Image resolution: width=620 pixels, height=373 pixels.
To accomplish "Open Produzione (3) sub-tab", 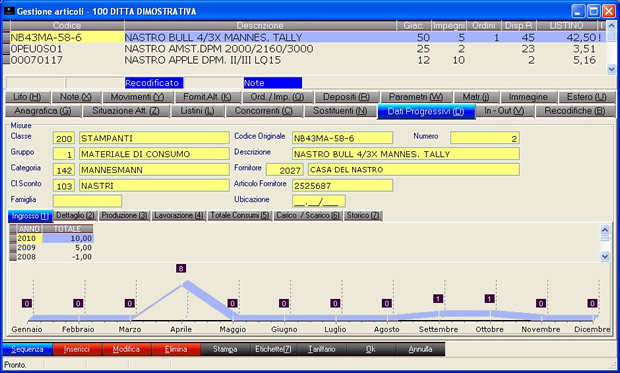I will (124, 216).
